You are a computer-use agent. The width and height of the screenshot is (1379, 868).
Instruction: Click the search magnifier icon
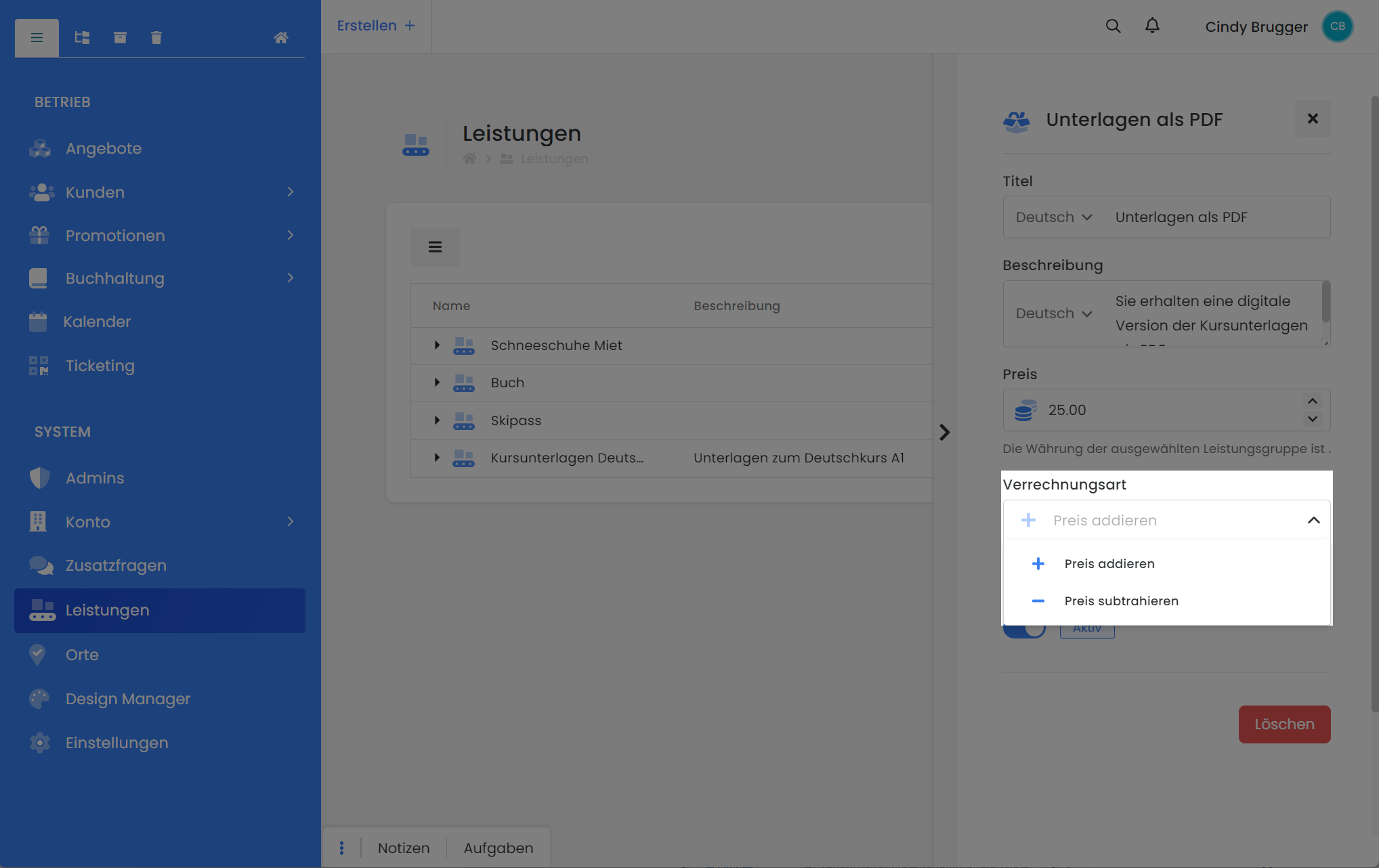1113,26
